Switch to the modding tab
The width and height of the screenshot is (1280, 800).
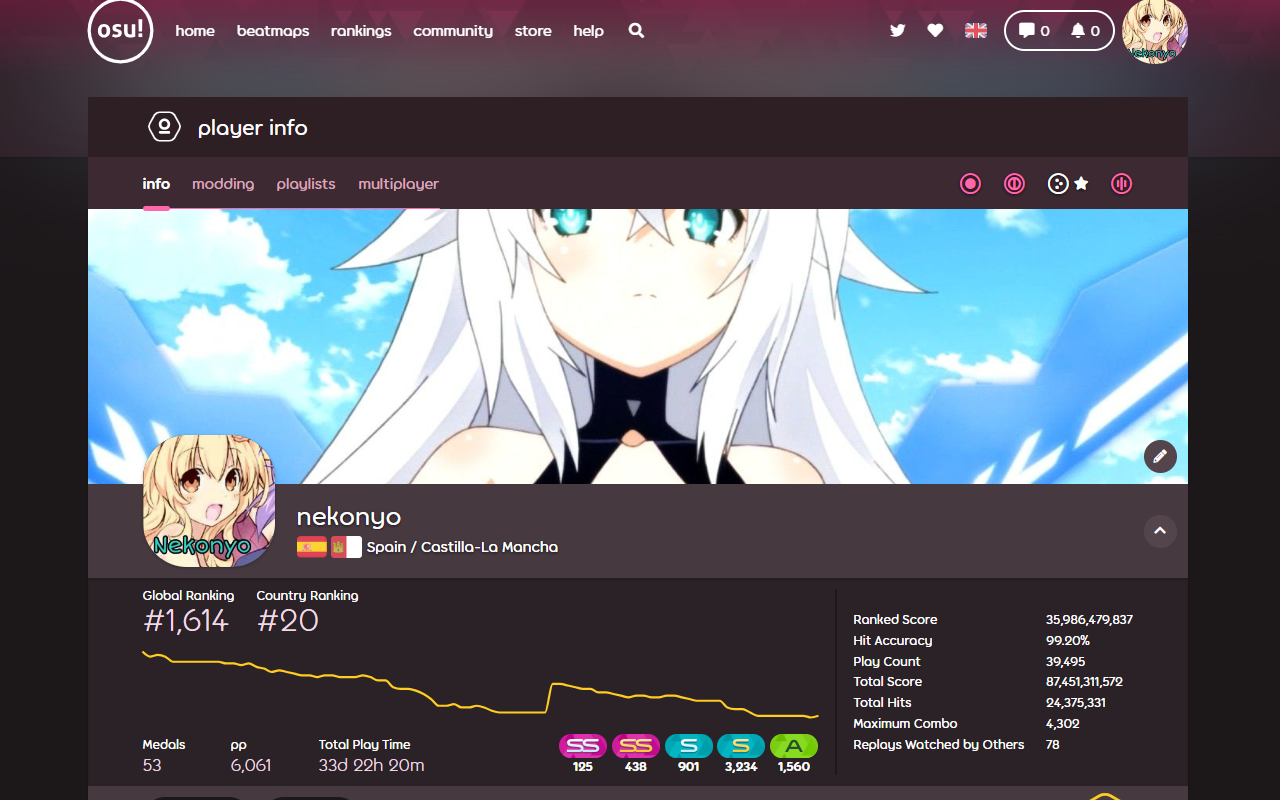pos(223,184)
